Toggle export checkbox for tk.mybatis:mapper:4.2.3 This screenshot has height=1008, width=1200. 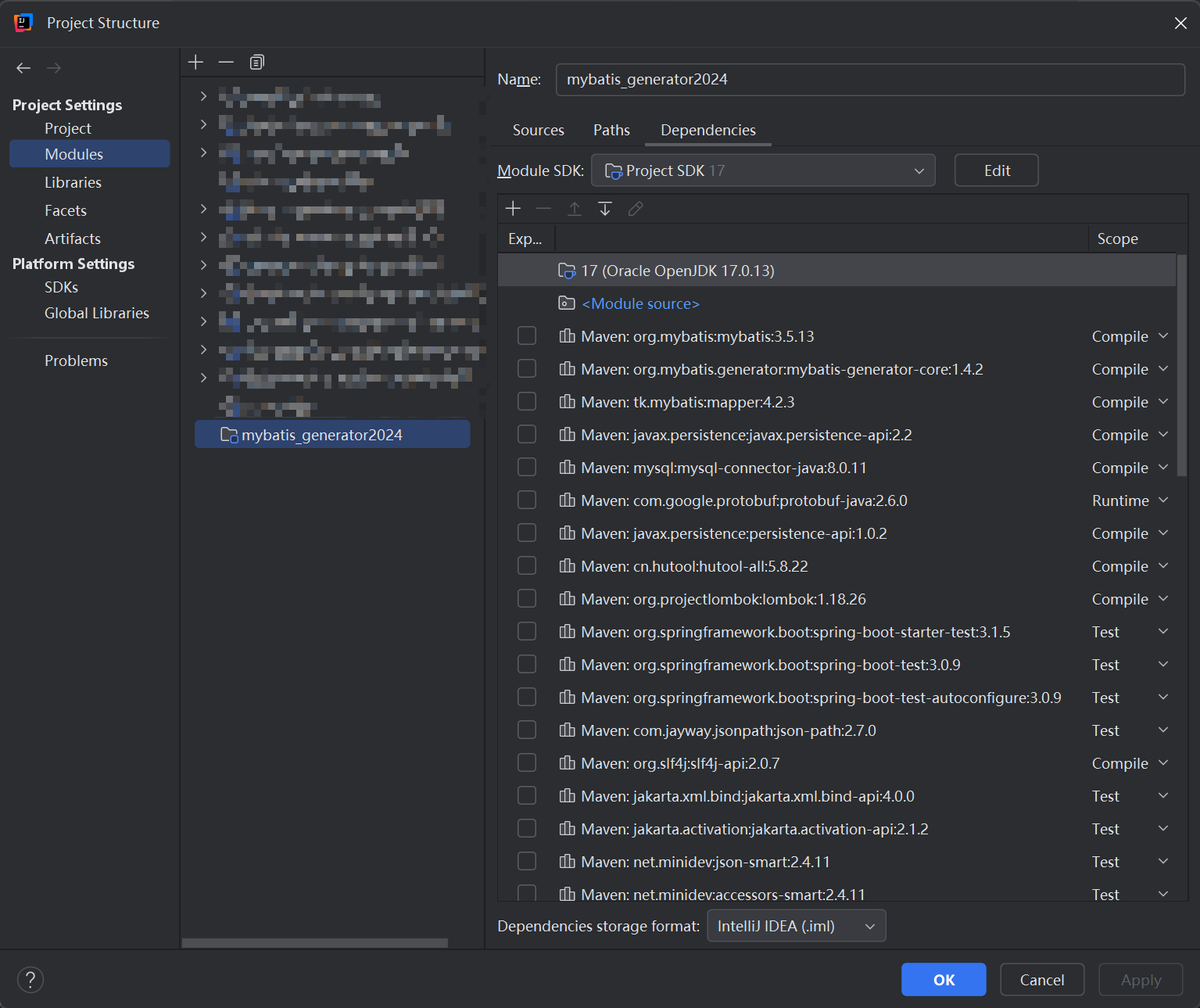[527, 401]
